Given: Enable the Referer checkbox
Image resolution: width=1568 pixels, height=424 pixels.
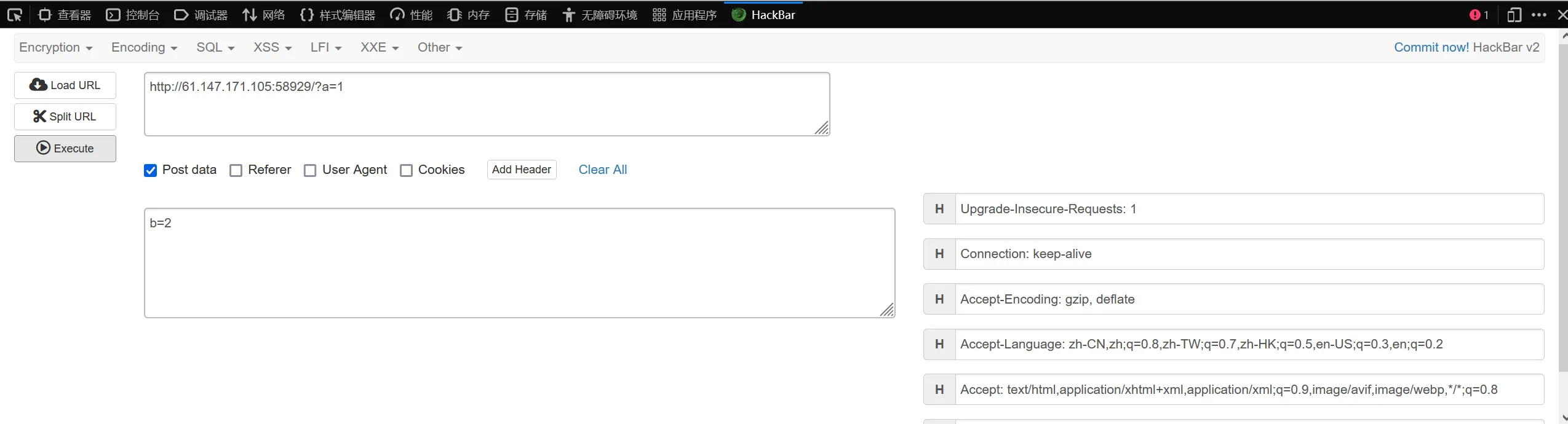Looking at the screenshot, I should tap(236, 170).
